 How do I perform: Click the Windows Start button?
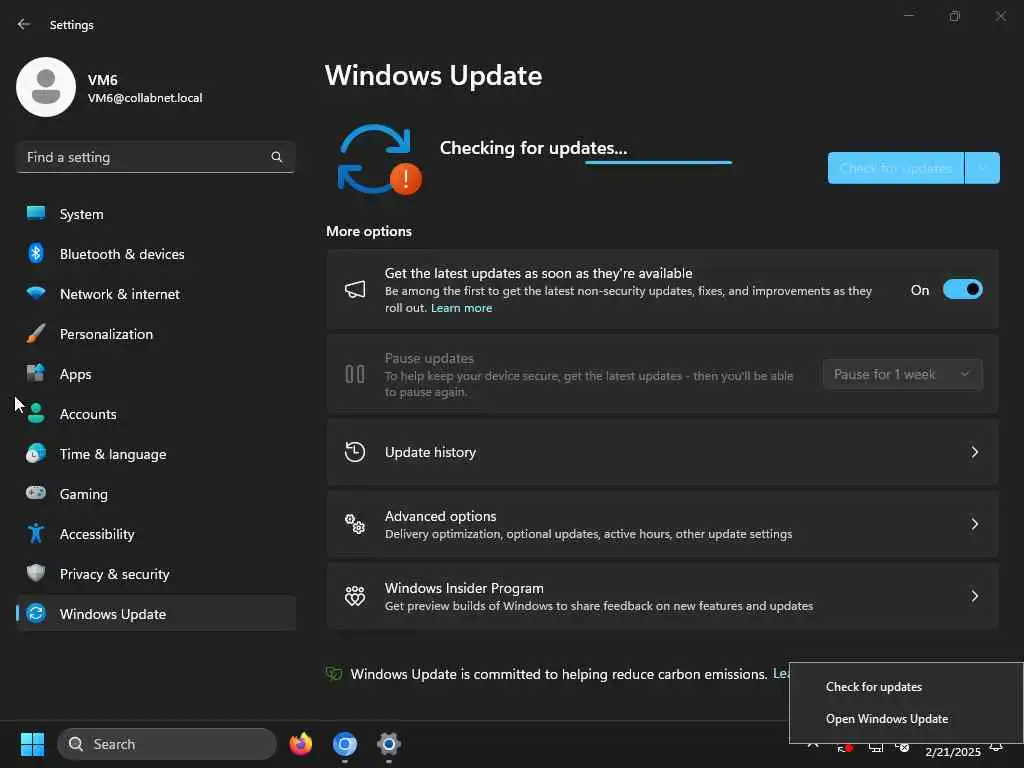pyautogui.click(x=32, y=744)
